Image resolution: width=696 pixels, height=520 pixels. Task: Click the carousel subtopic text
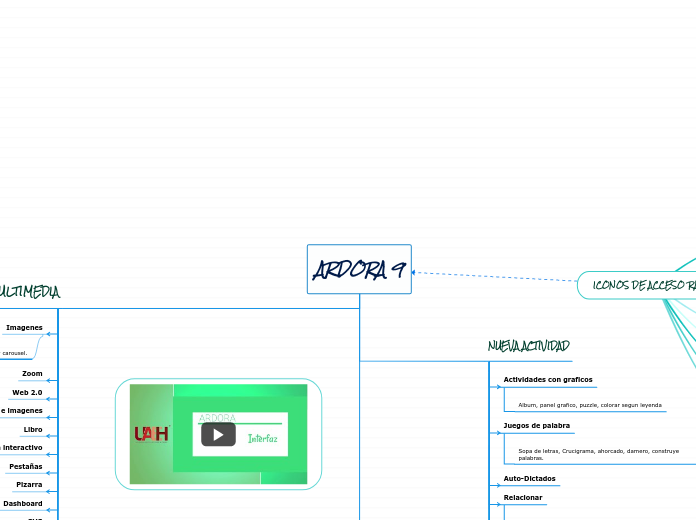tap(14, 353)
